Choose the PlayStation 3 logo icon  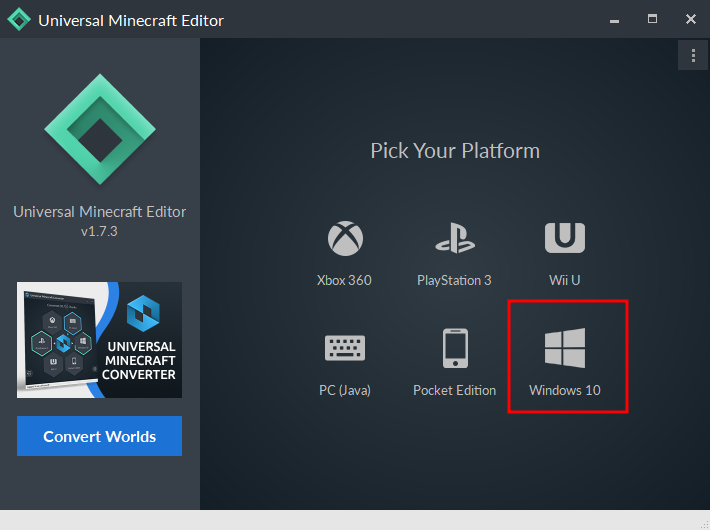[x=455, y=238]
